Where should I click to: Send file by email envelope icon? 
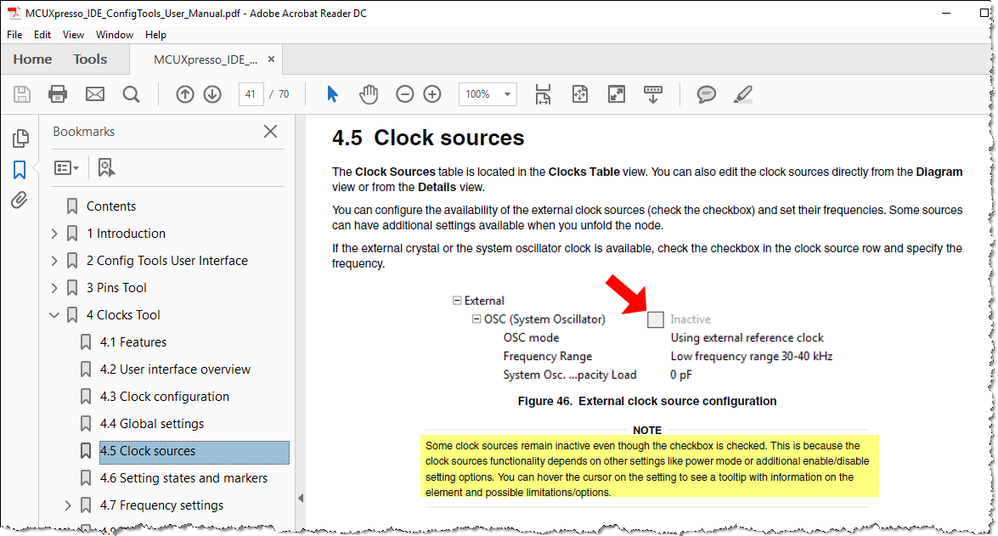[x=95, y=94]
